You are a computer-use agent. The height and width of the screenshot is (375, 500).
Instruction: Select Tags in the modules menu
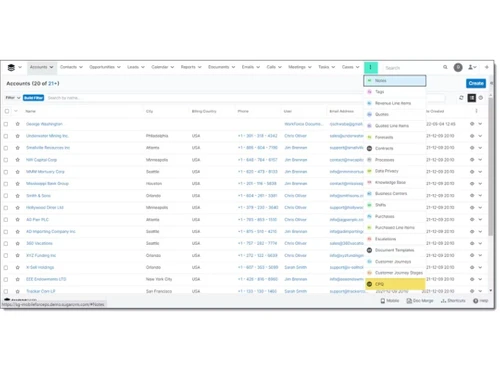point(395,92)
